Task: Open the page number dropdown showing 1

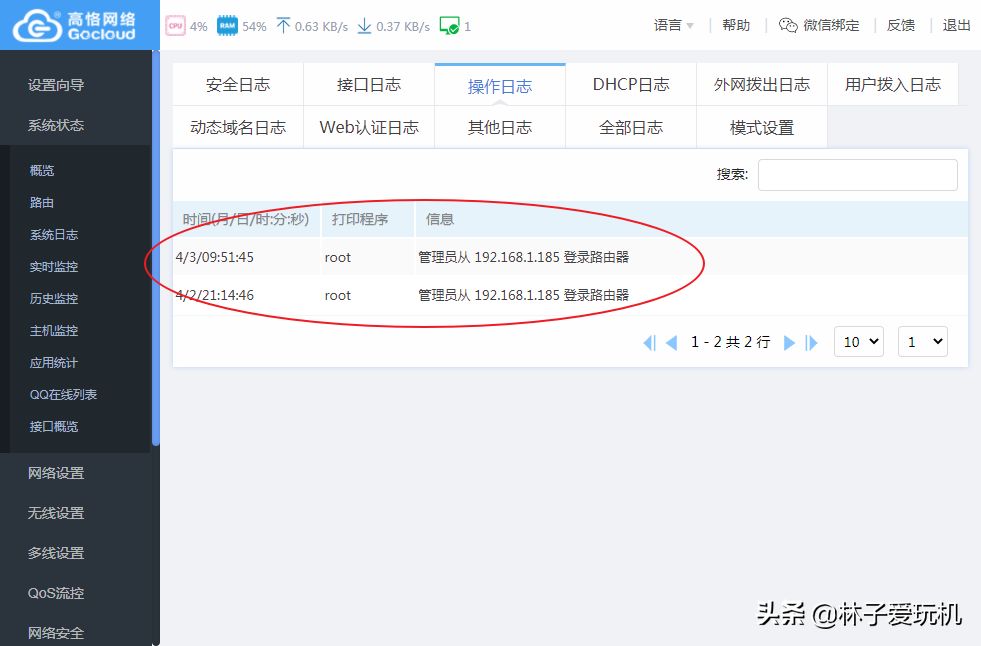Action: click(x=923, y=341)
